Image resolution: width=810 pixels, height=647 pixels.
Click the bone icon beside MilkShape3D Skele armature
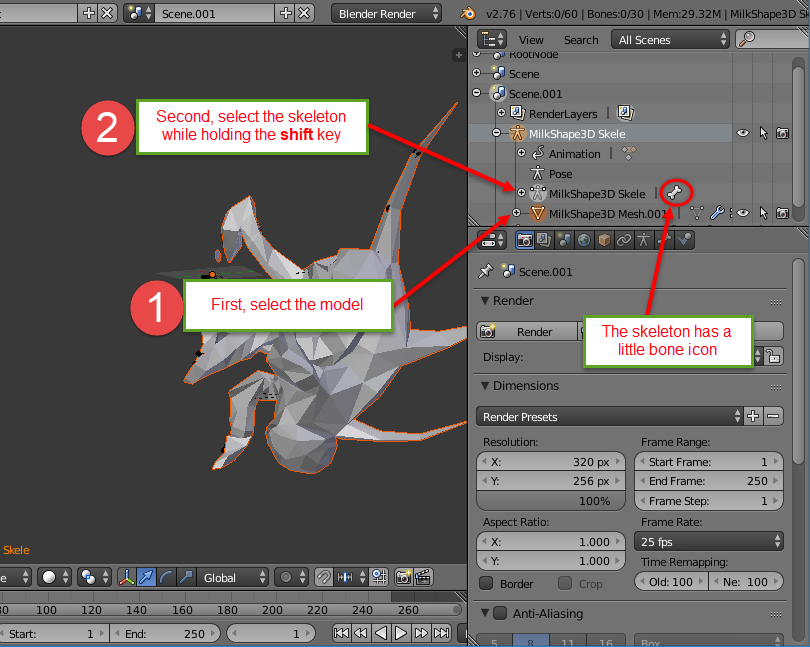[674, 193]
